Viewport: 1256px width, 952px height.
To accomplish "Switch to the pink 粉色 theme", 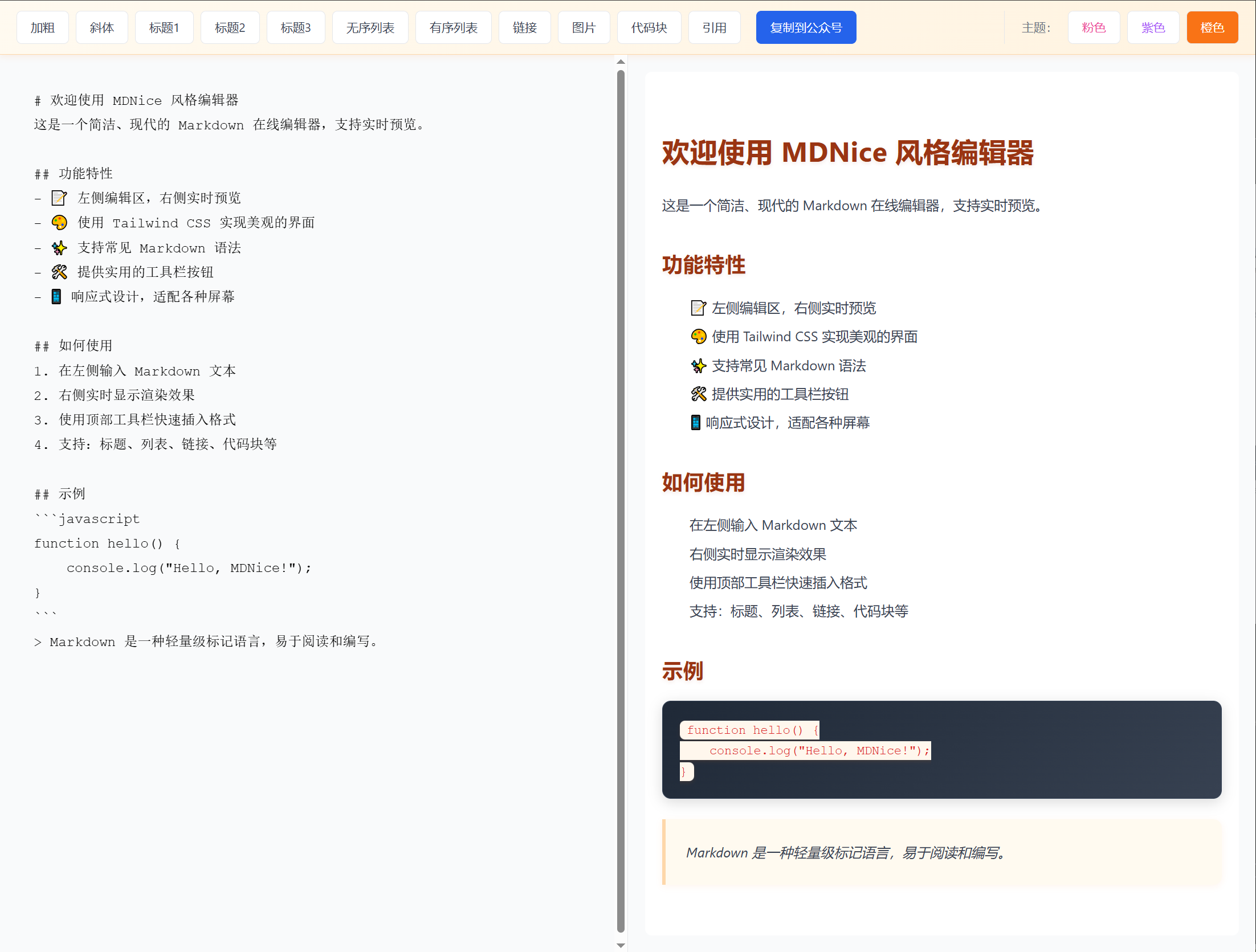I will [x=1093, y=27].
